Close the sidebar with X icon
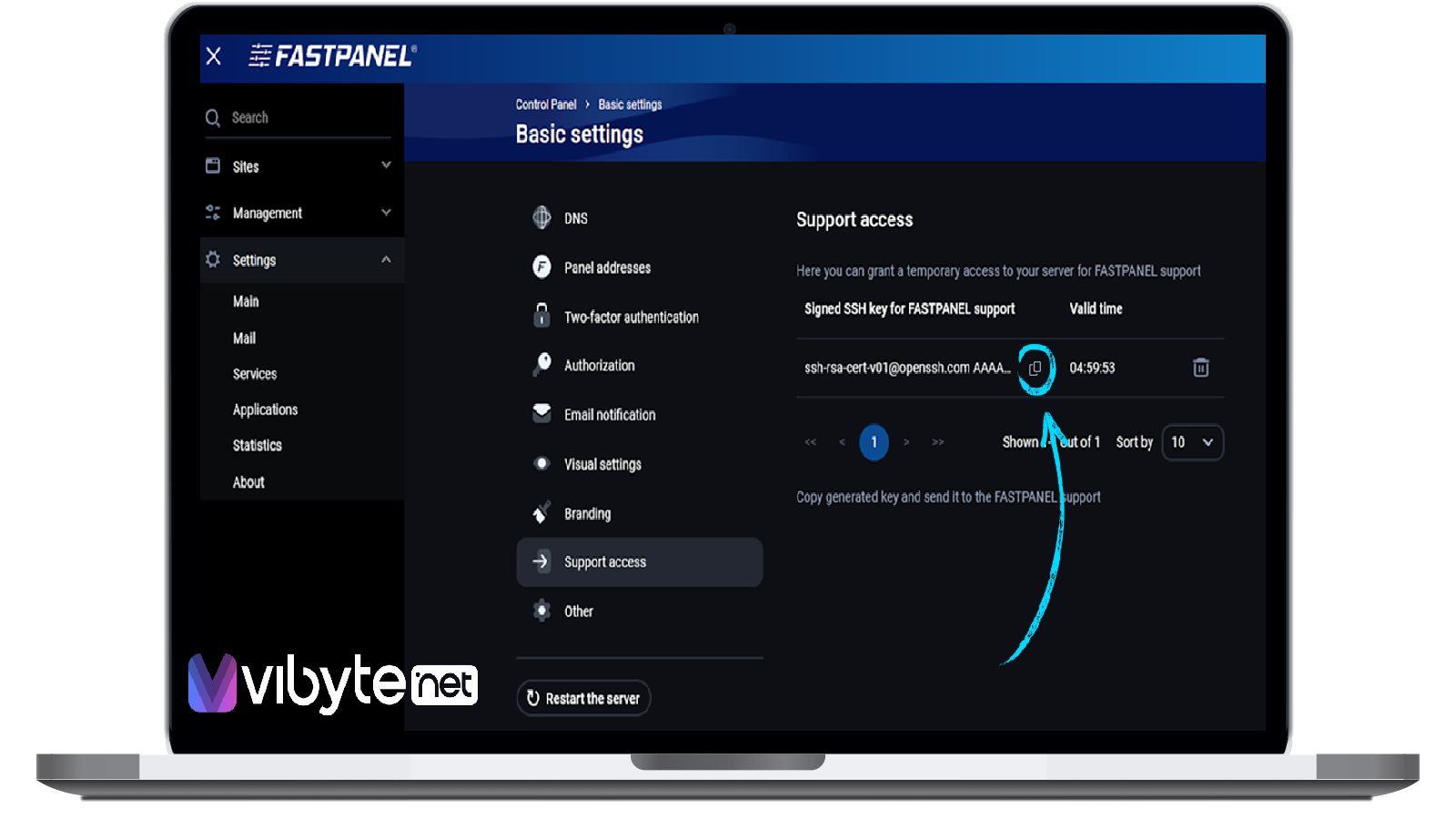1456x819 pixels. (x=214, y=56)
